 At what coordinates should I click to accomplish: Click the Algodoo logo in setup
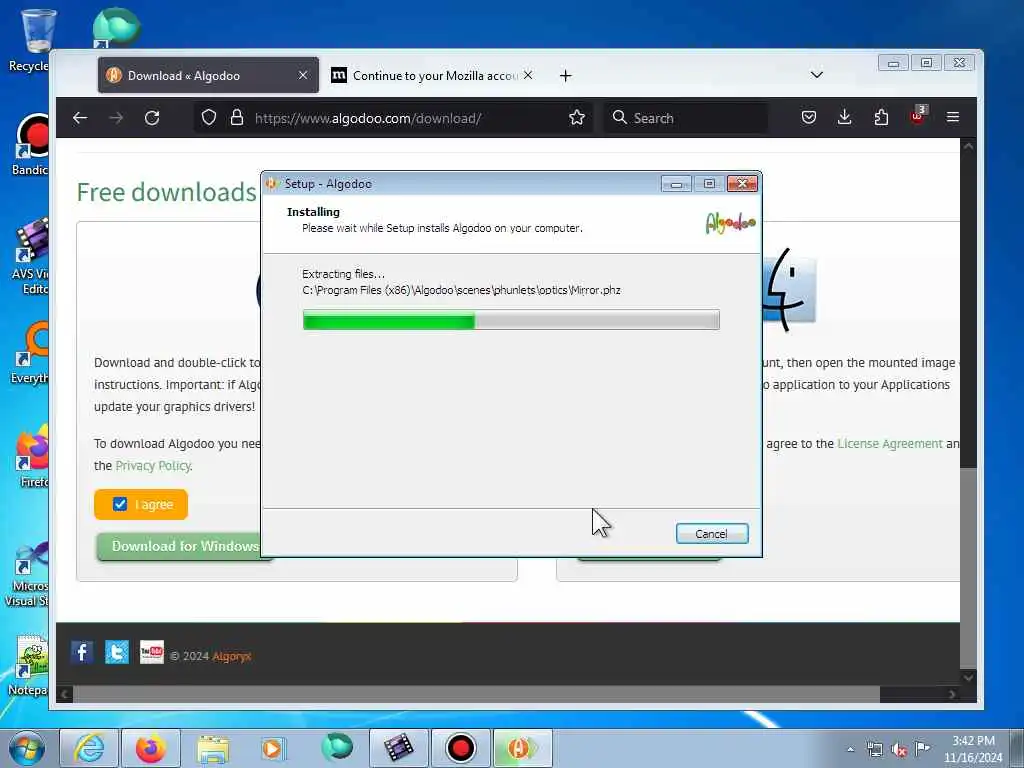(x=731, y=223)
